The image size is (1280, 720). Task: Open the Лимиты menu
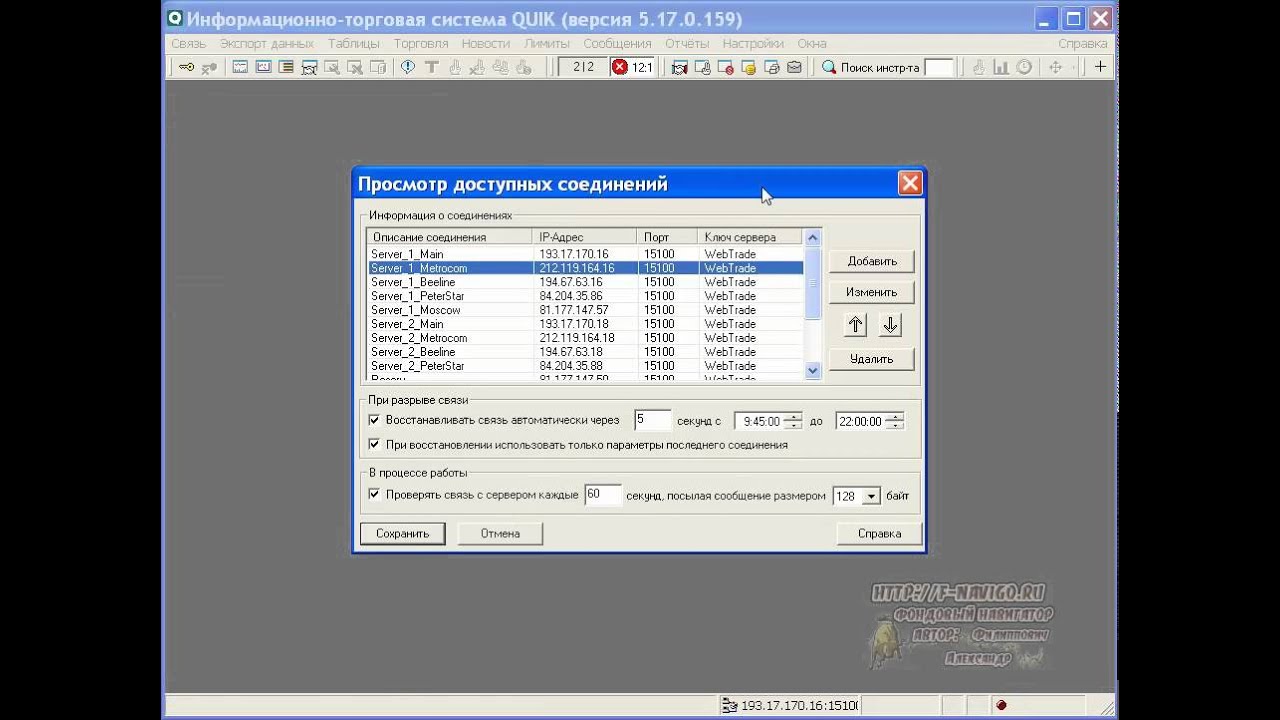pyautogui.click(x=546, y=43)
